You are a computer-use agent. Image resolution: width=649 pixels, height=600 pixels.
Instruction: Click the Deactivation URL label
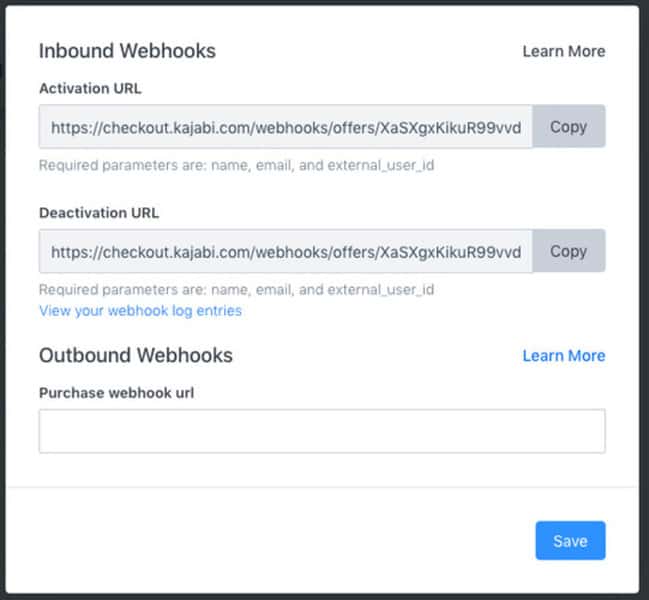99,213
